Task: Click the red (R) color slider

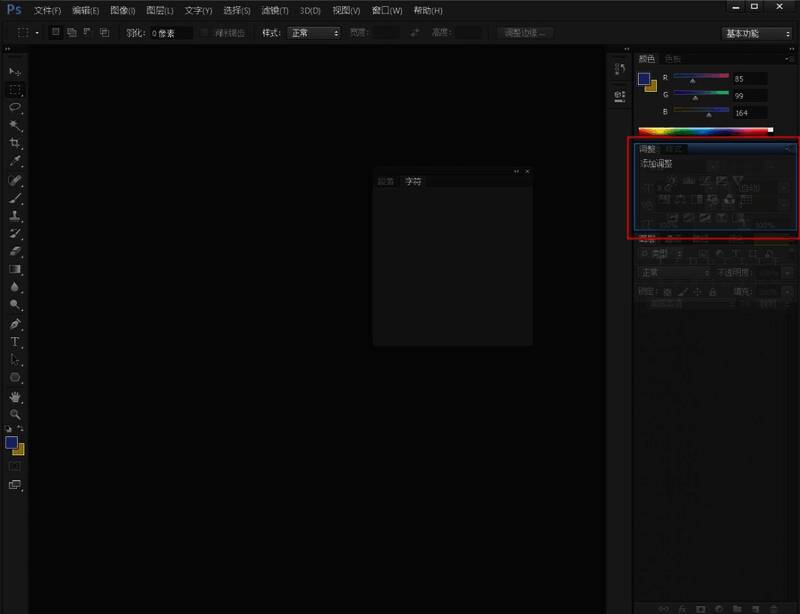Action: [x=700, y=77]
